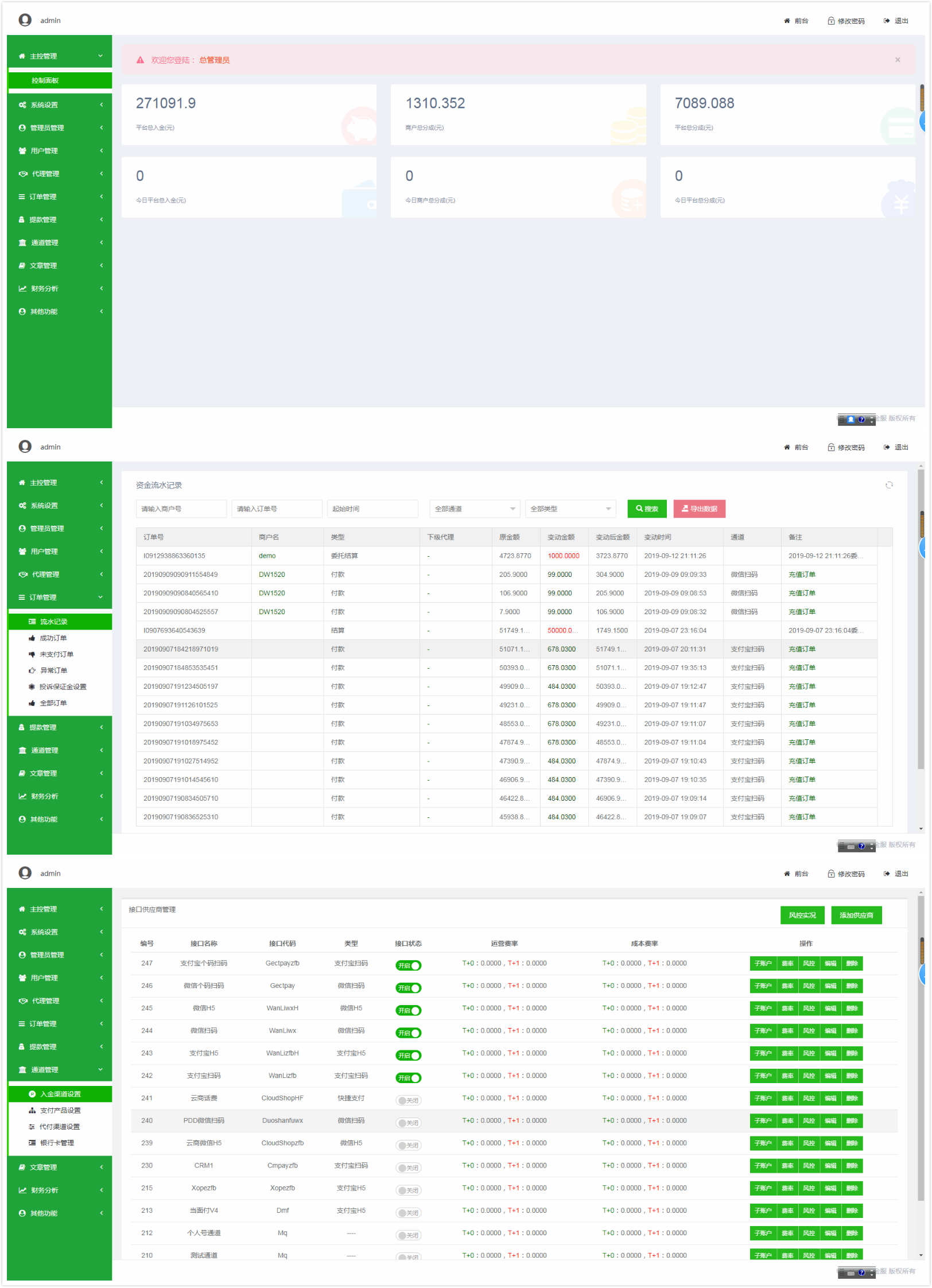
Task: Click the admin avatar above the dashboard sidebar
Action: (x=25, y=20)
